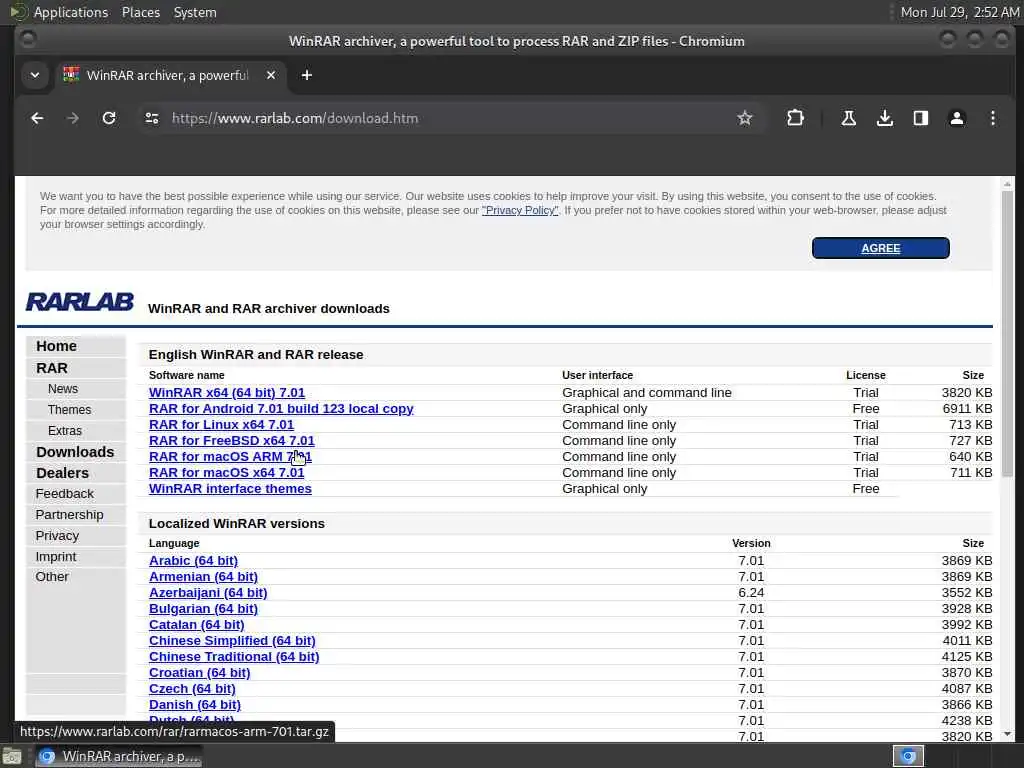The height and width of the screenshot is (768, 1024).
Task: Open the System menu
Action: coord(195,12)
